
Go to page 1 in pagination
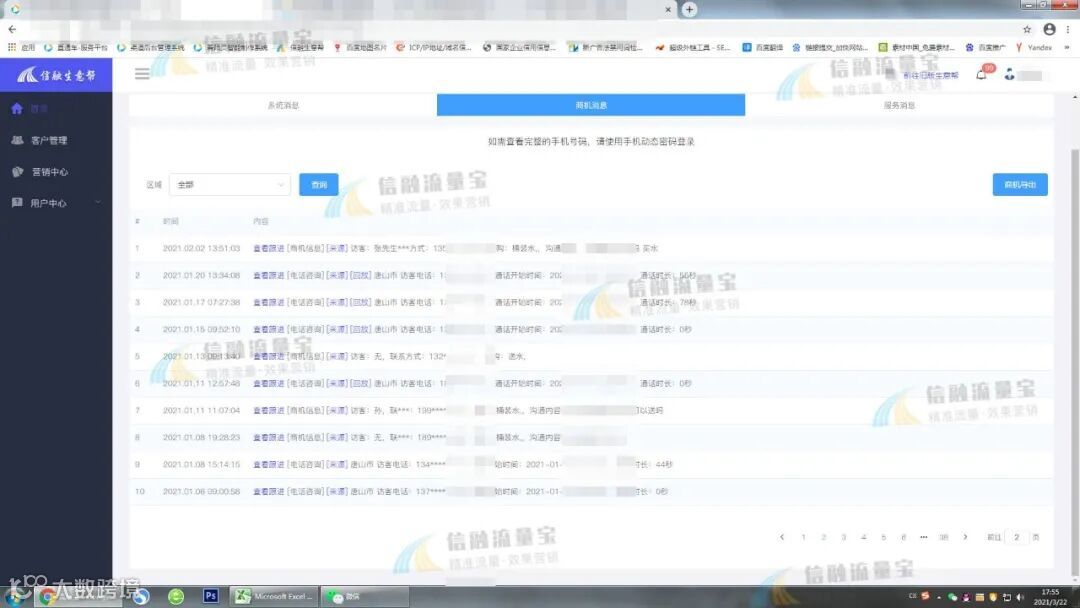(803, 537)
